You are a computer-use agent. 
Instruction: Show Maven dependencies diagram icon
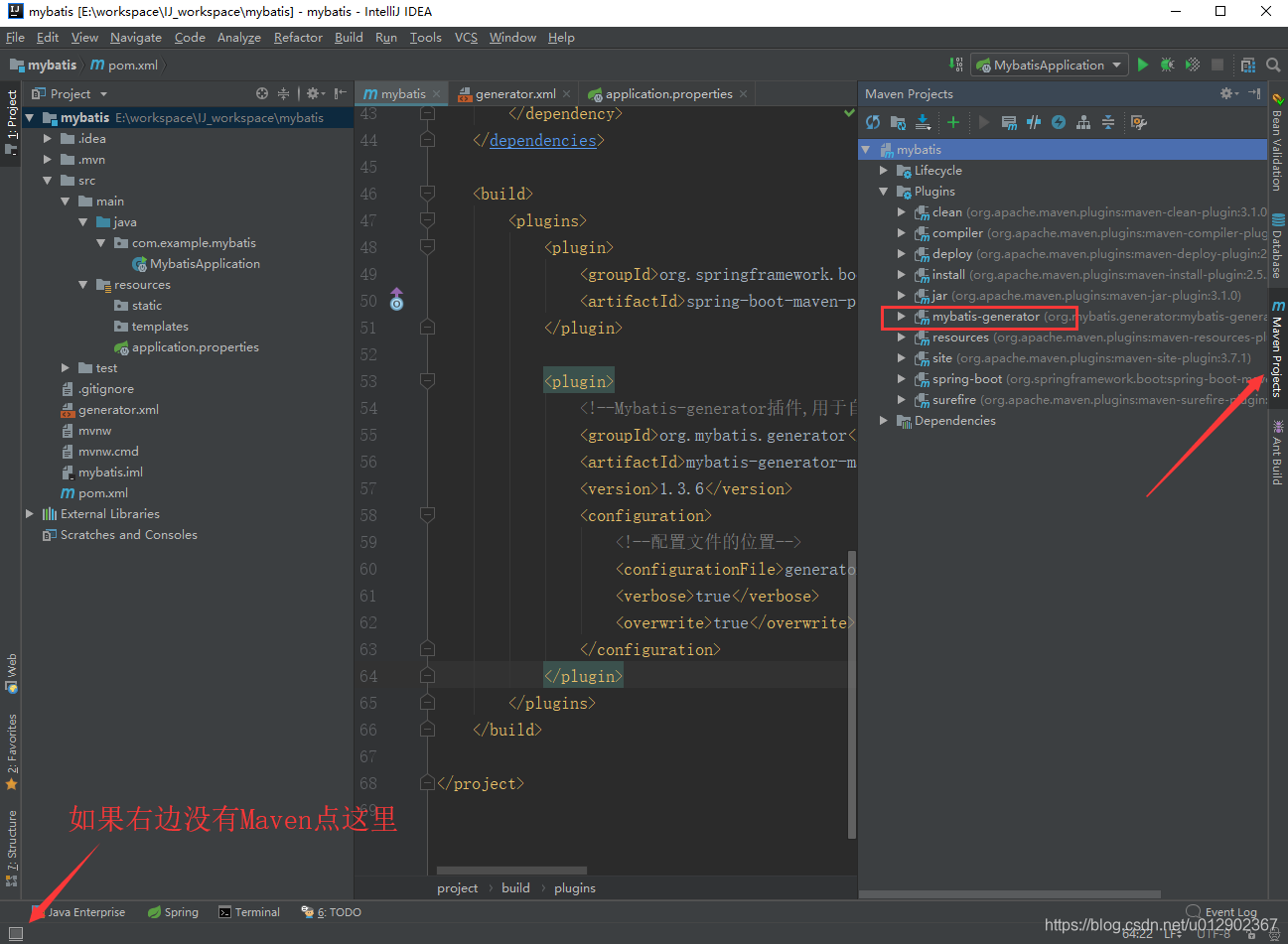pos(1083,122)
